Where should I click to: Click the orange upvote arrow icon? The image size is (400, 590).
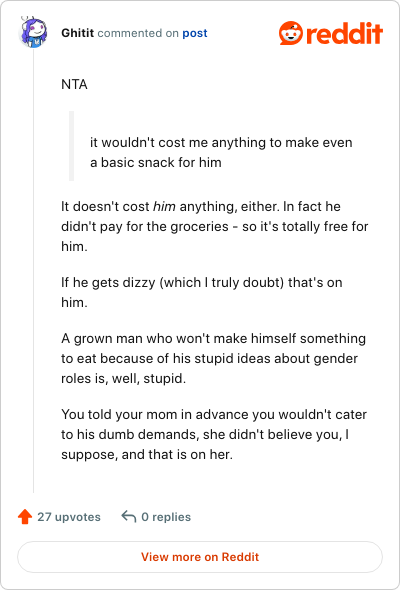pos(25,517)
